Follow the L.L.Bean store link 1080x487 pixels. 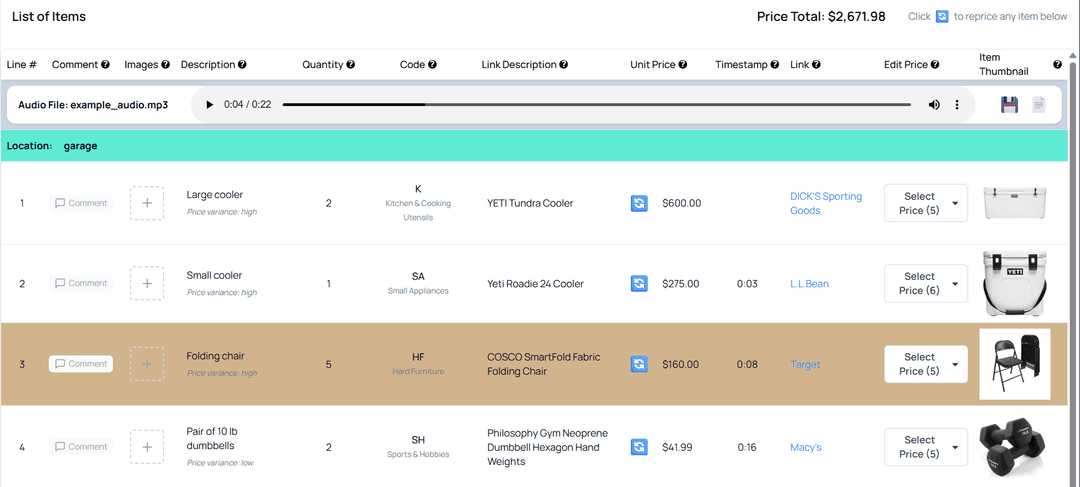[809, 284]
